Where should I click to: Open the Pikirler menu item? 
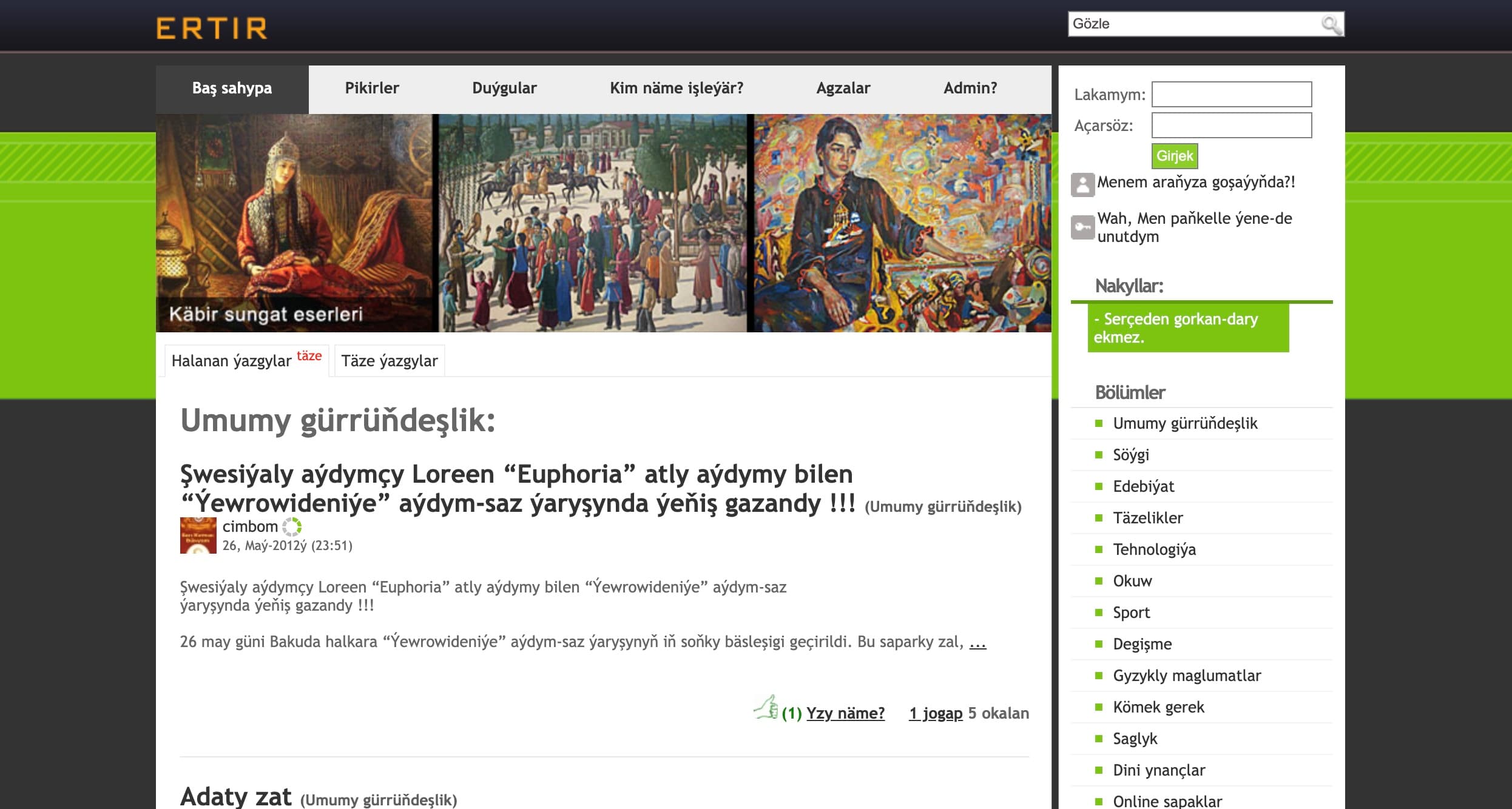point(372,89)
